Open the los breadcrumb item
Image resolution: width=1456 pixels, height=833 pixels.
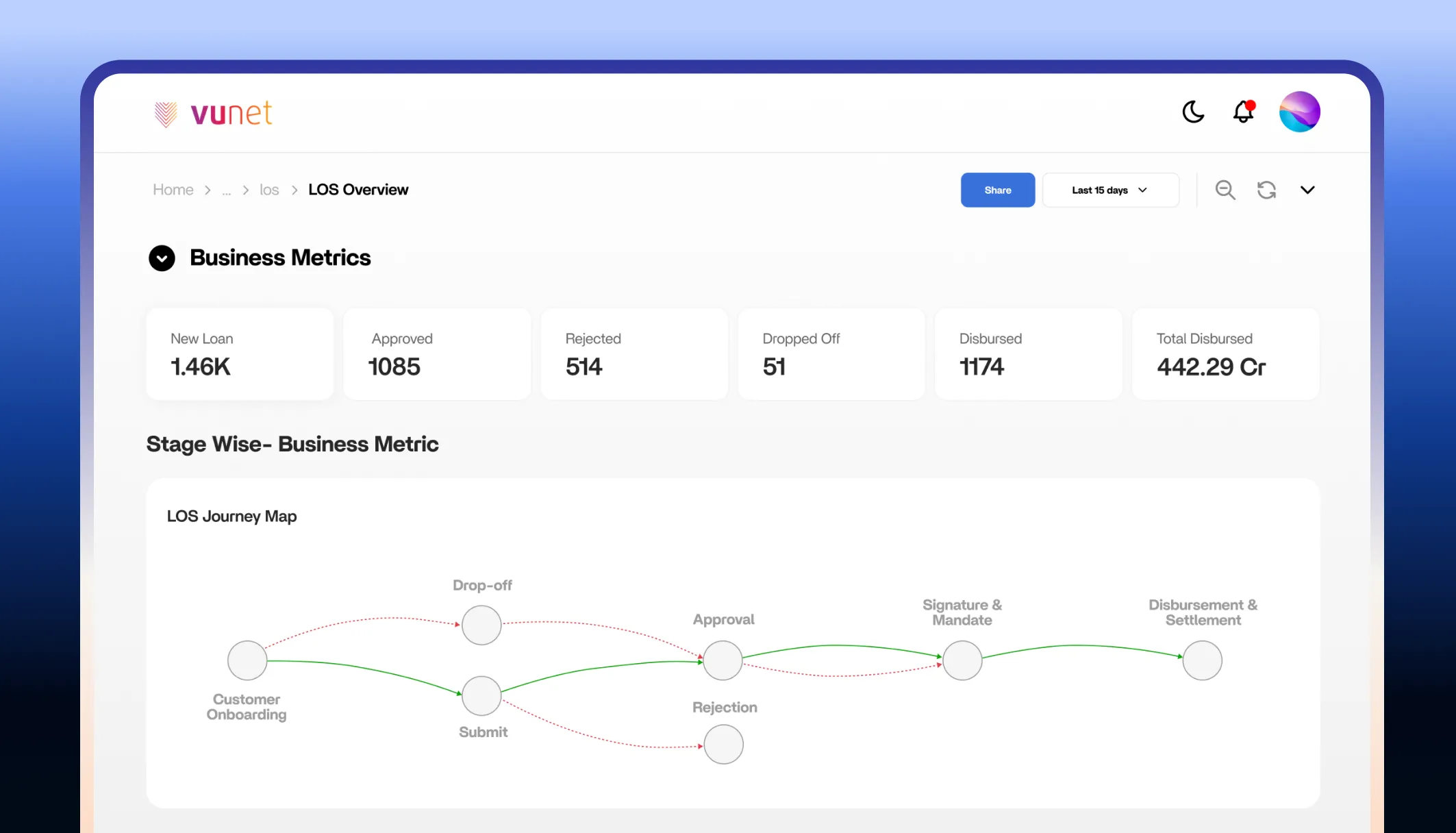(x=269, y=190)
